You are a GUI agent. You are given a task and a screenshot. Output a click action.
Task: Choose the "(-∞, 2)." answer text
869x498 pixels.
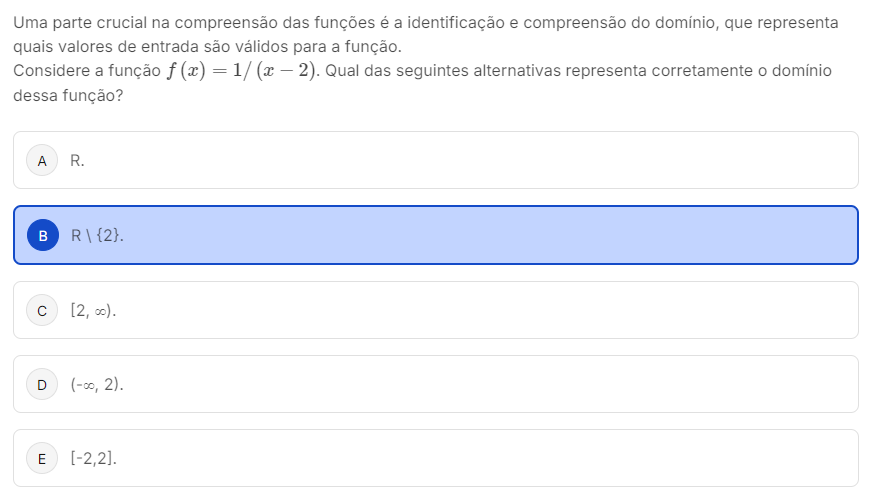(97, 384)
